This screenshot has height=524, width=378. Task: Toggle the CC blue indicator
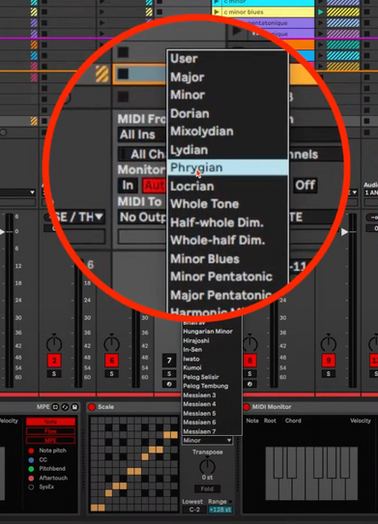click(x=31, y=460)
